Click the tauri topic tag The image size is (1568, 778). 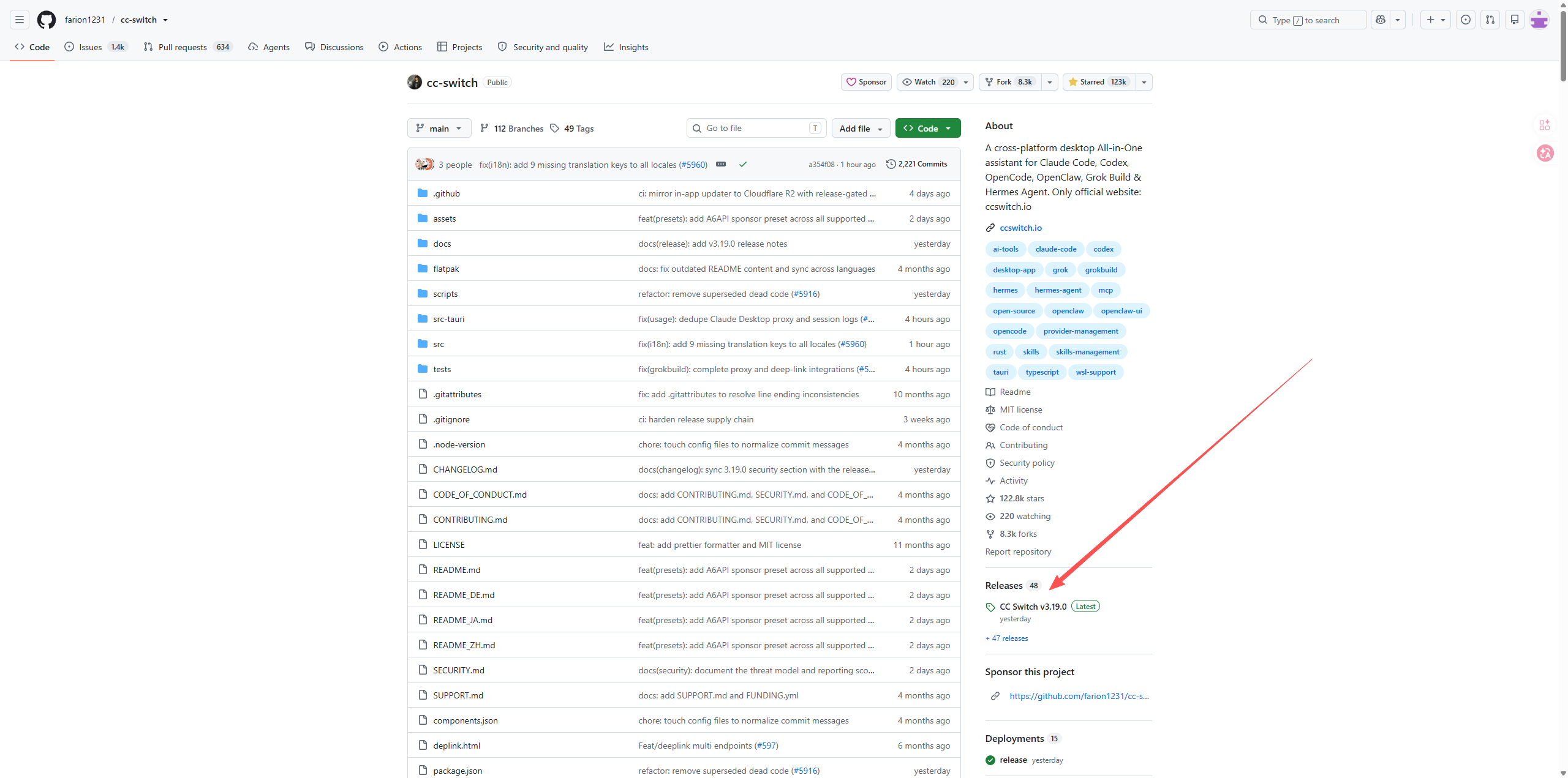[1000, 372]
